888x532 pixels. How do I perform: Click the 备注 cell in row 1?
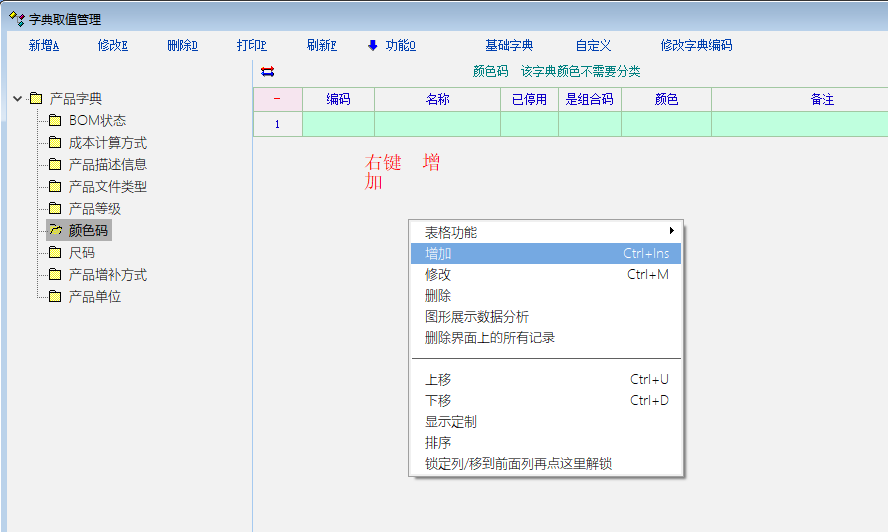click(x=800, y=124)
